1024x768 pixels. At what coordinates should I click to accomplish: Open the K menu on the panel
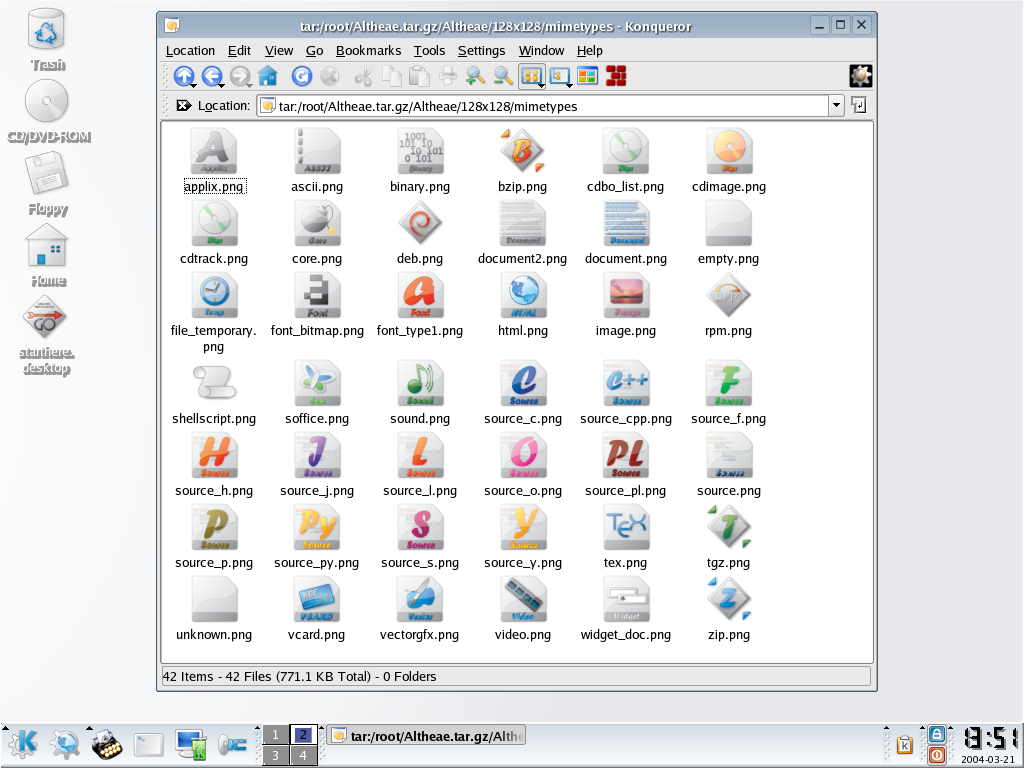point(22,744)
